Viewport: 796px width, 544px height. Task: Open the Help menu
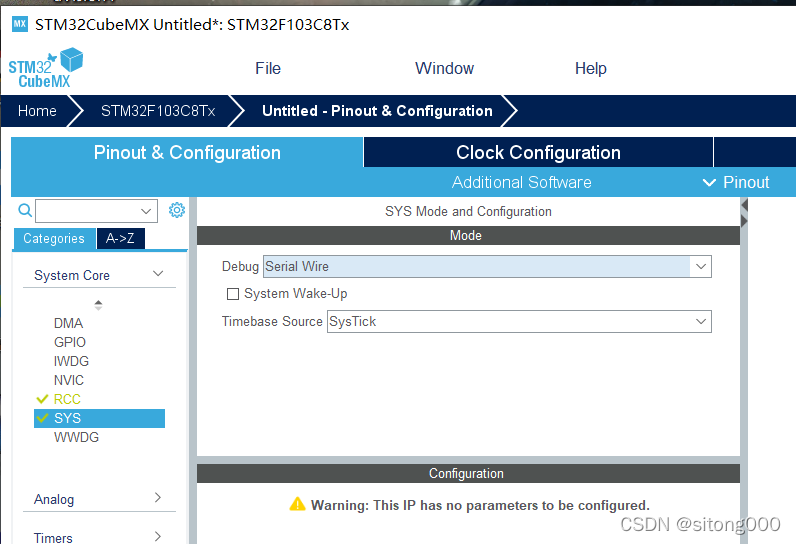590,68
